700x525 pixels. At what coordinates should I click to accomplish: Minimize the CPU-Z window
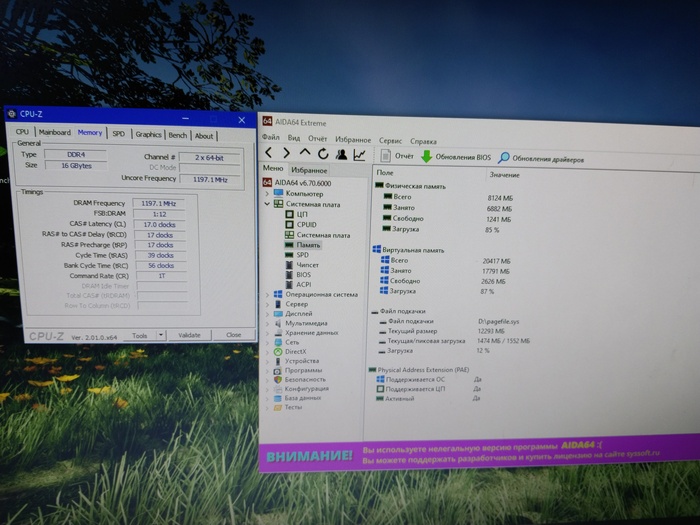point(186,118)
